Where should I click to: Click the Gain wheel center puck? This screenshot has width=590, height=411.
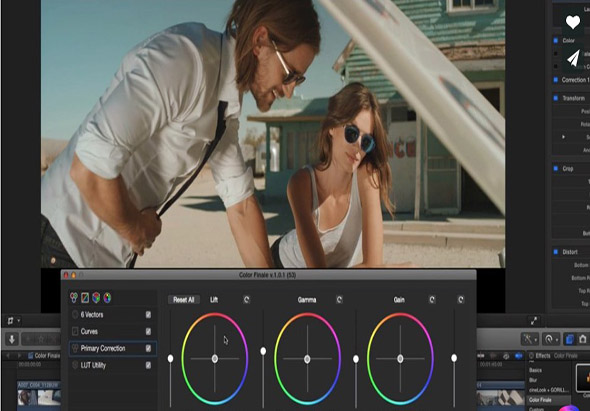pyautogui.click(x=400, y=359)
